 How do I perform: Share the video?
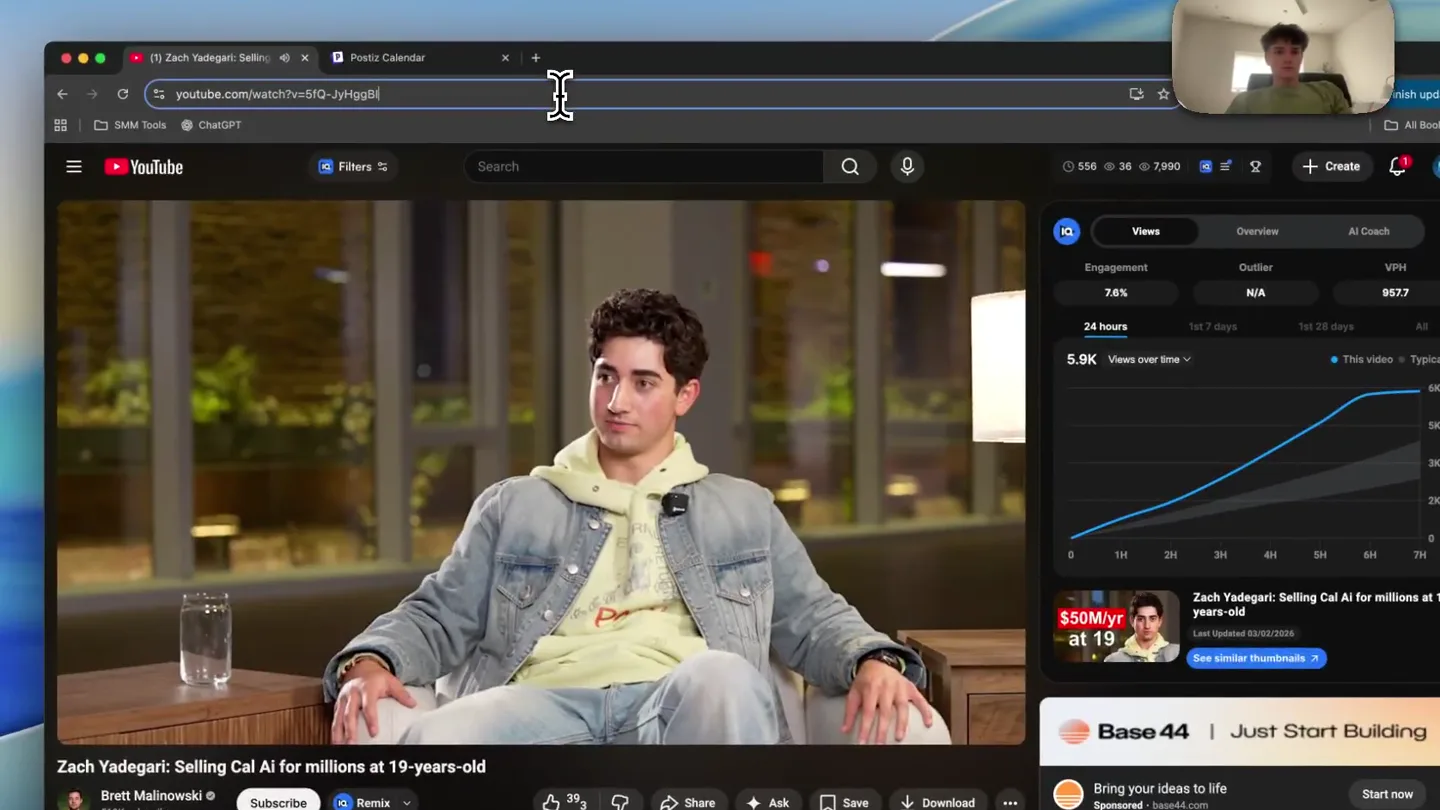(688, 802)
